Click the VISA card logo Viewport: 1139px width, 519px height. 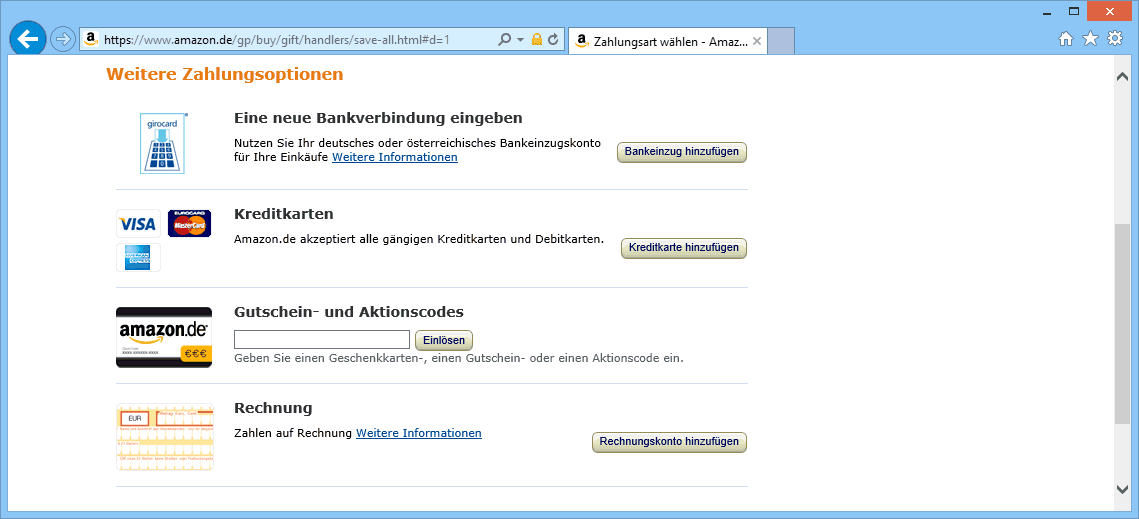[x=138, y=224]
